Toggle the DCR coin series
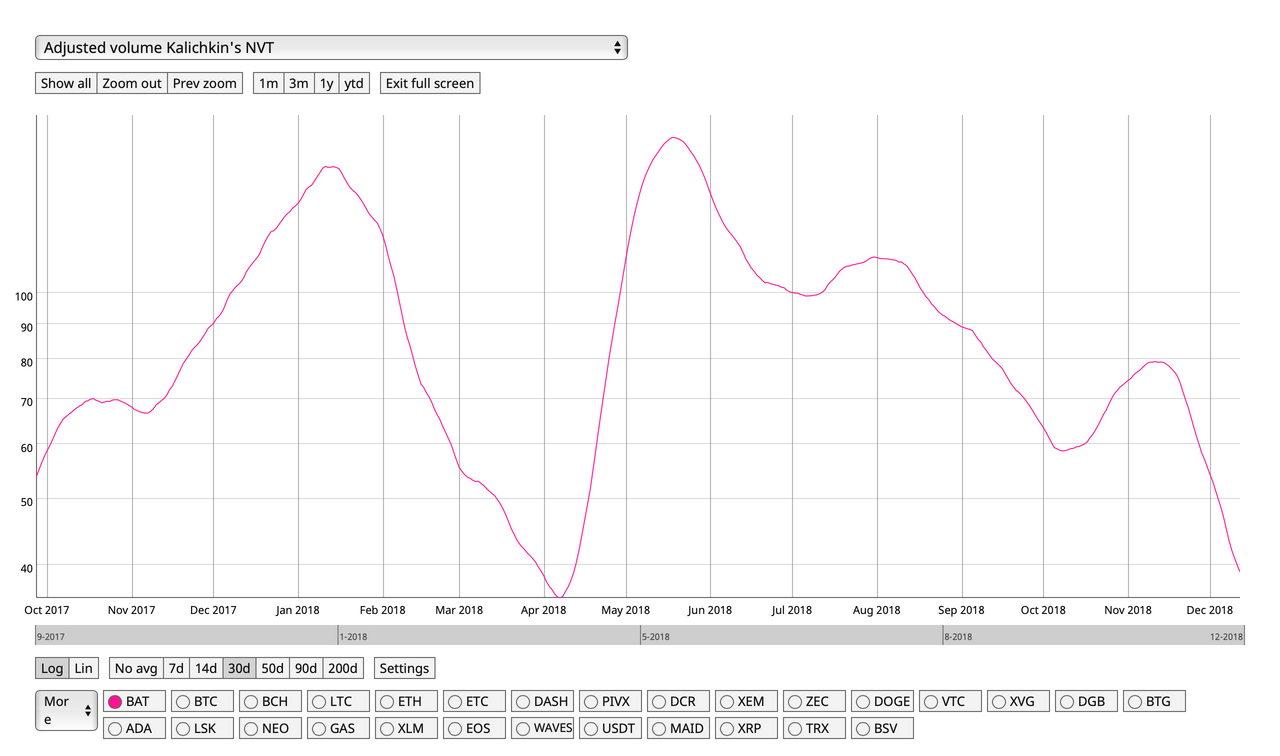 [x=679, y=701]
